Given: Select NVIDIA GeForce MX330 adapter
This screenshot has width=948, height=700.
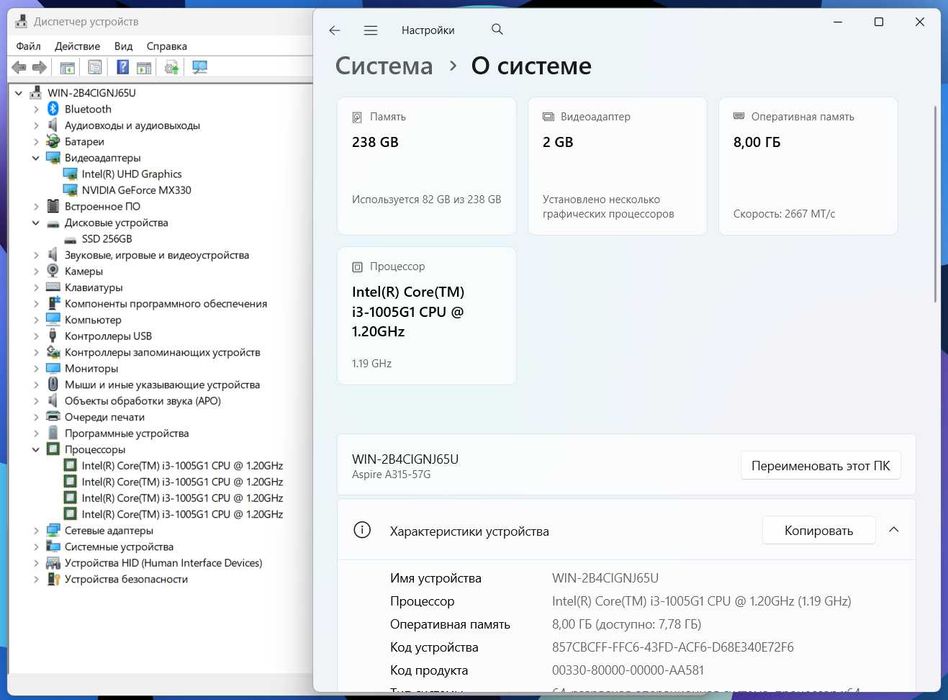Looking at the screenshot, I should (137, 190).
